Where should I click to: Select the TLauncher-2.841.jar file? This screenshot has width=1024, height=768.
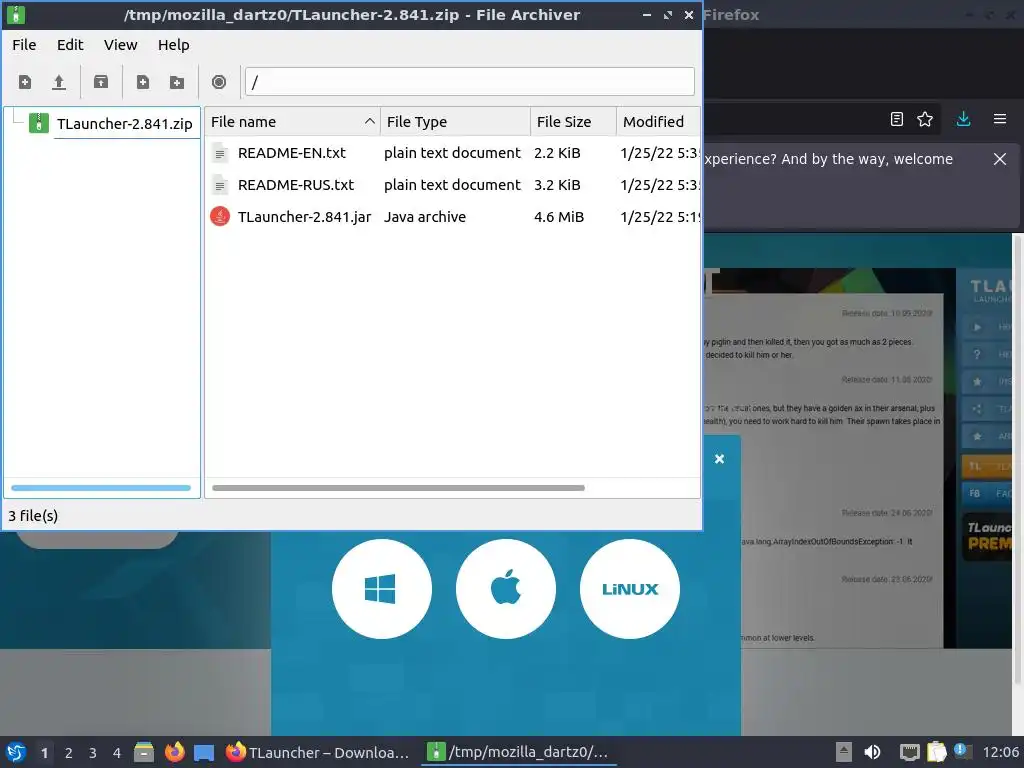(453, 217)
